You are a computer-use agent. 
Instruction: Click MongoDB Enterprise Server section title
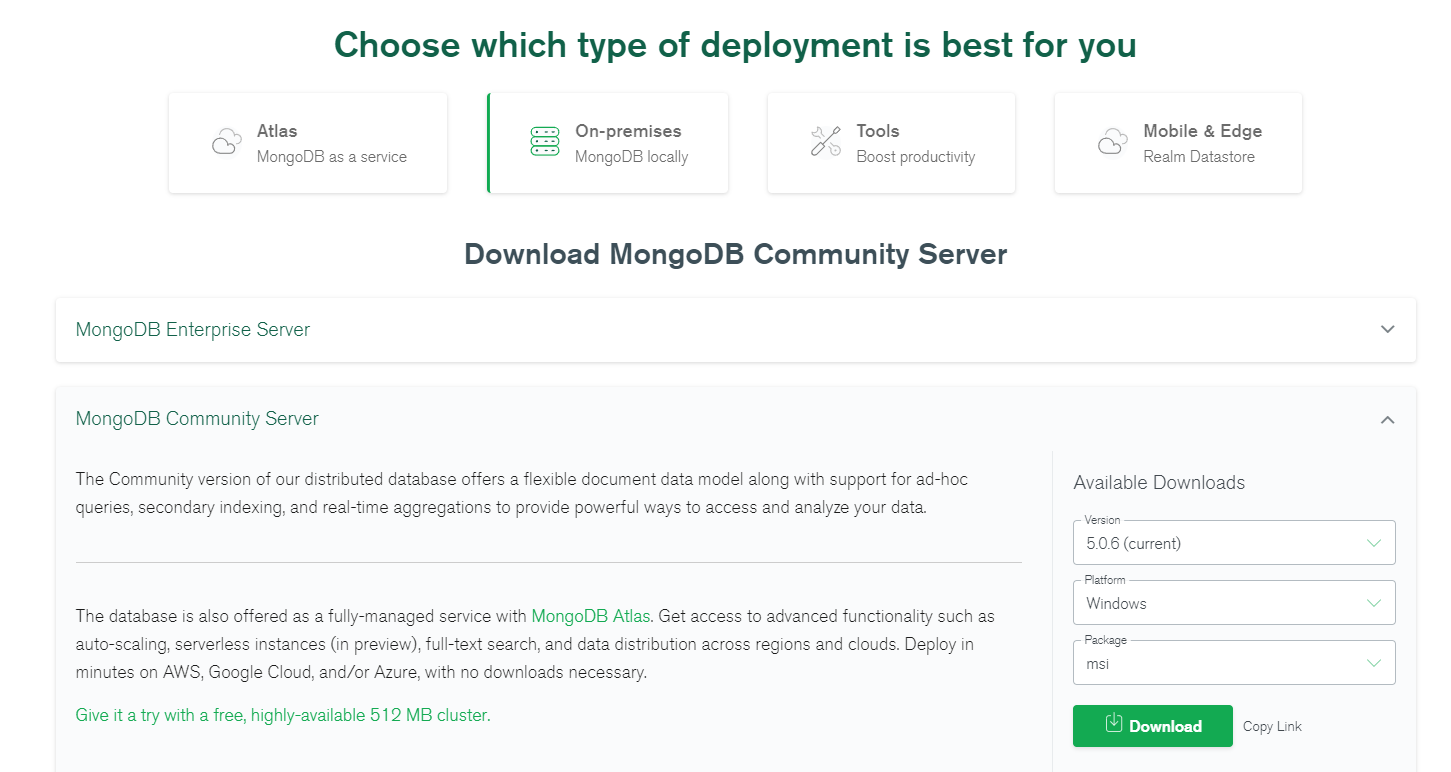click(x=193, y=329)
